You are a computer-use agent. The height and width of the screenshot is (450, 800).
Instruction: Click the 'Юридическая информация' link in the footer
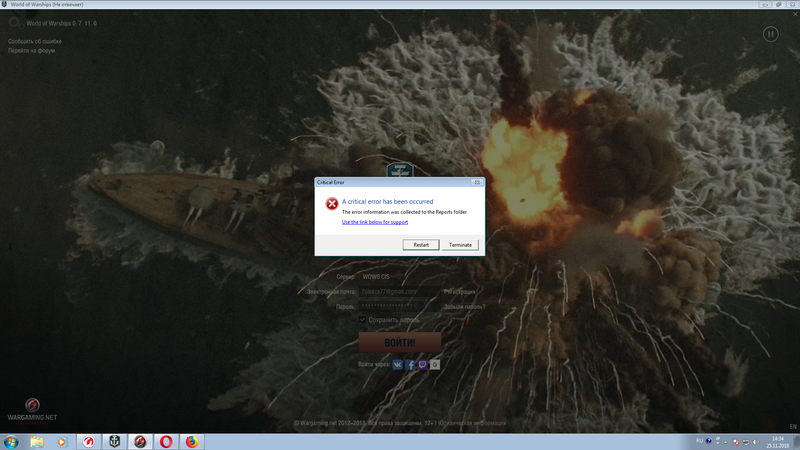[x=472, y=423]
